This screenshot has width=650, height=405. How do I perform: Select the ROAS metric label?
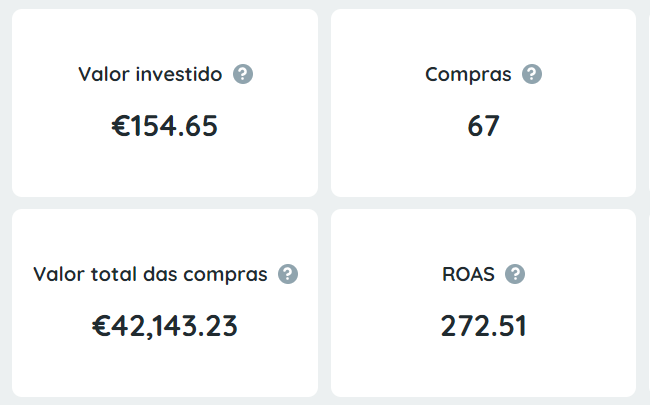(x=468, y=274)
